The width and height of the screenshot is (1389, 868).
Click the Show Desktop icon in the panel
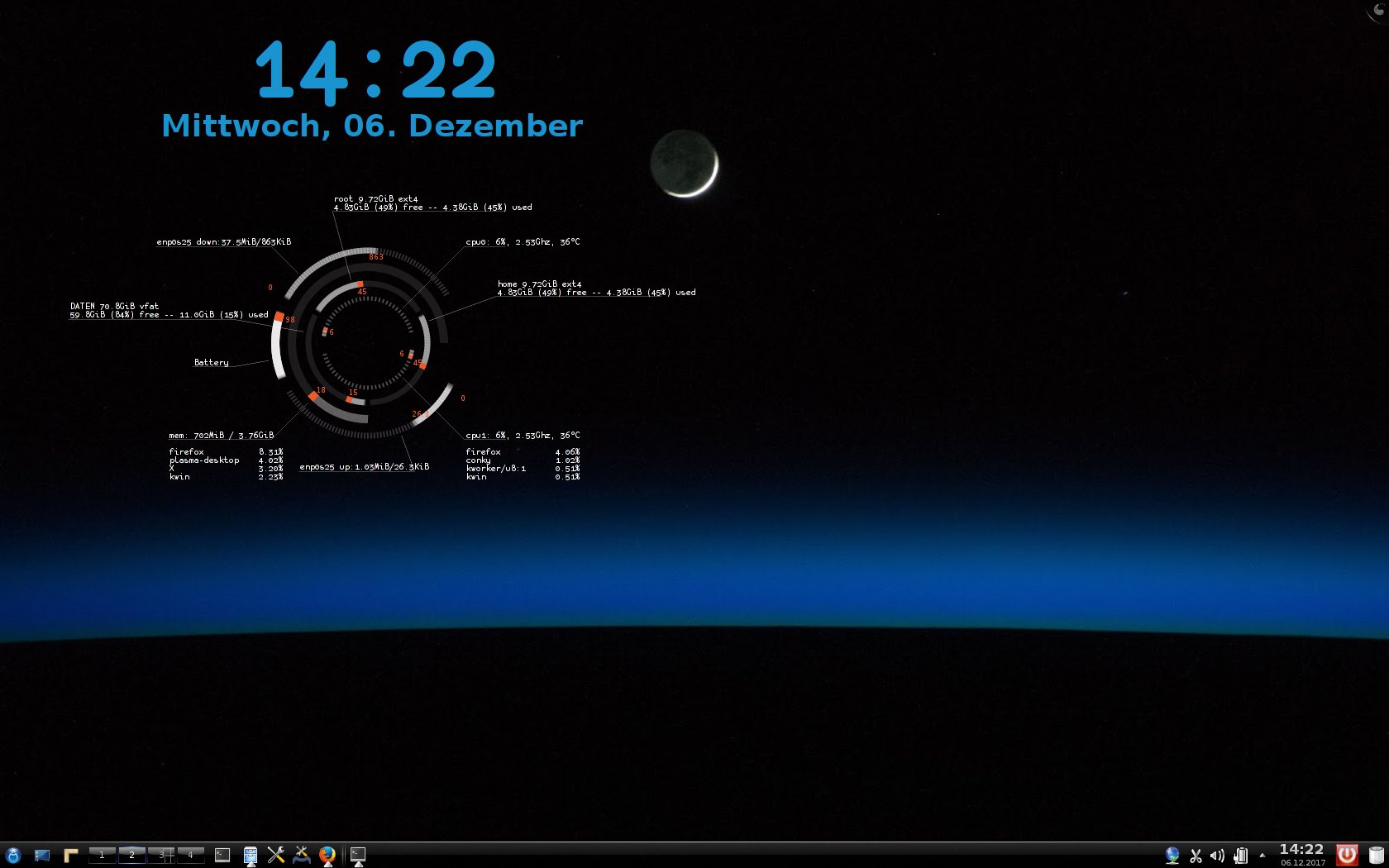42,856
